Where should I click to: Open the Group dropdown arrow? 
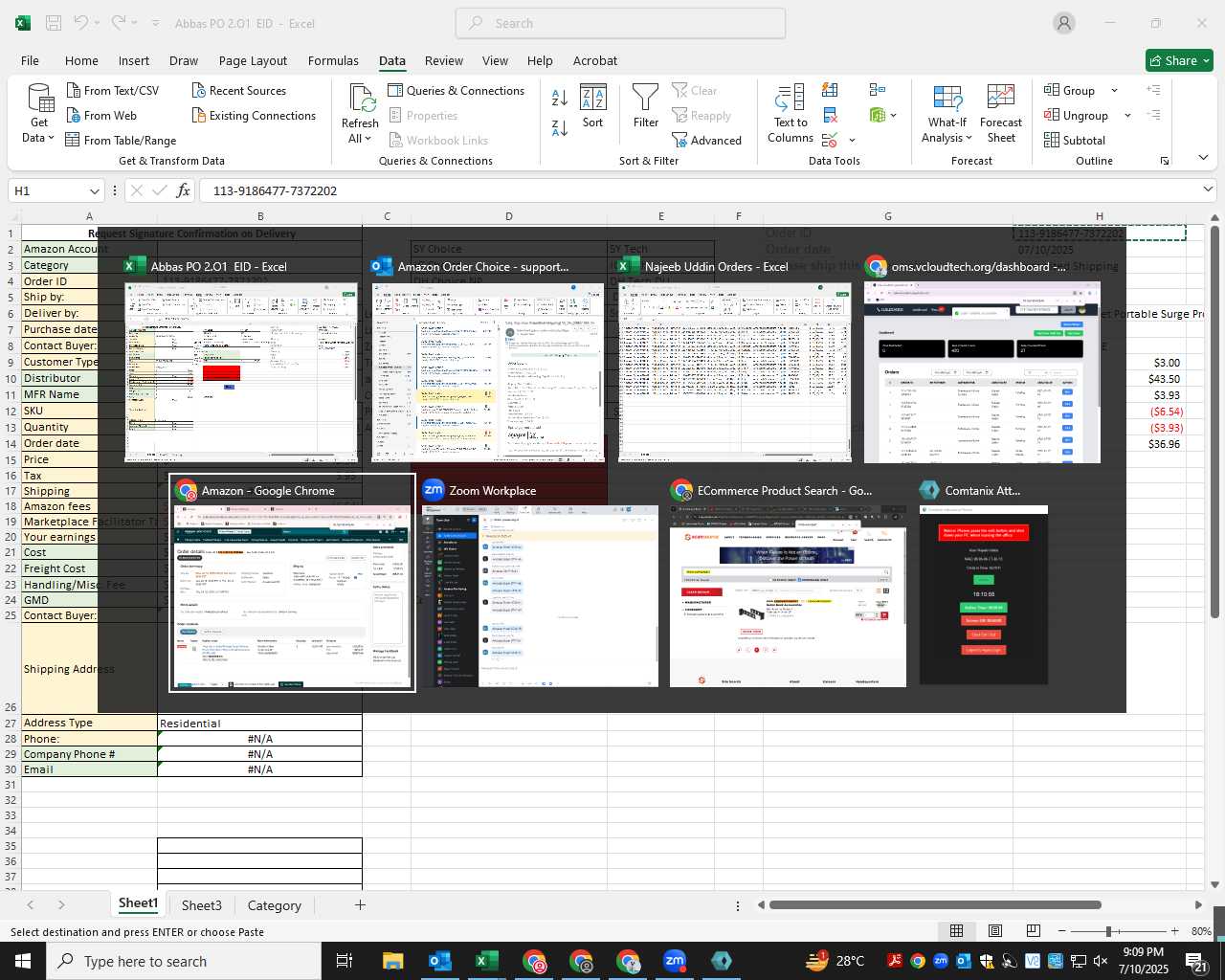pyautogui.click(x=1114, y=90)
